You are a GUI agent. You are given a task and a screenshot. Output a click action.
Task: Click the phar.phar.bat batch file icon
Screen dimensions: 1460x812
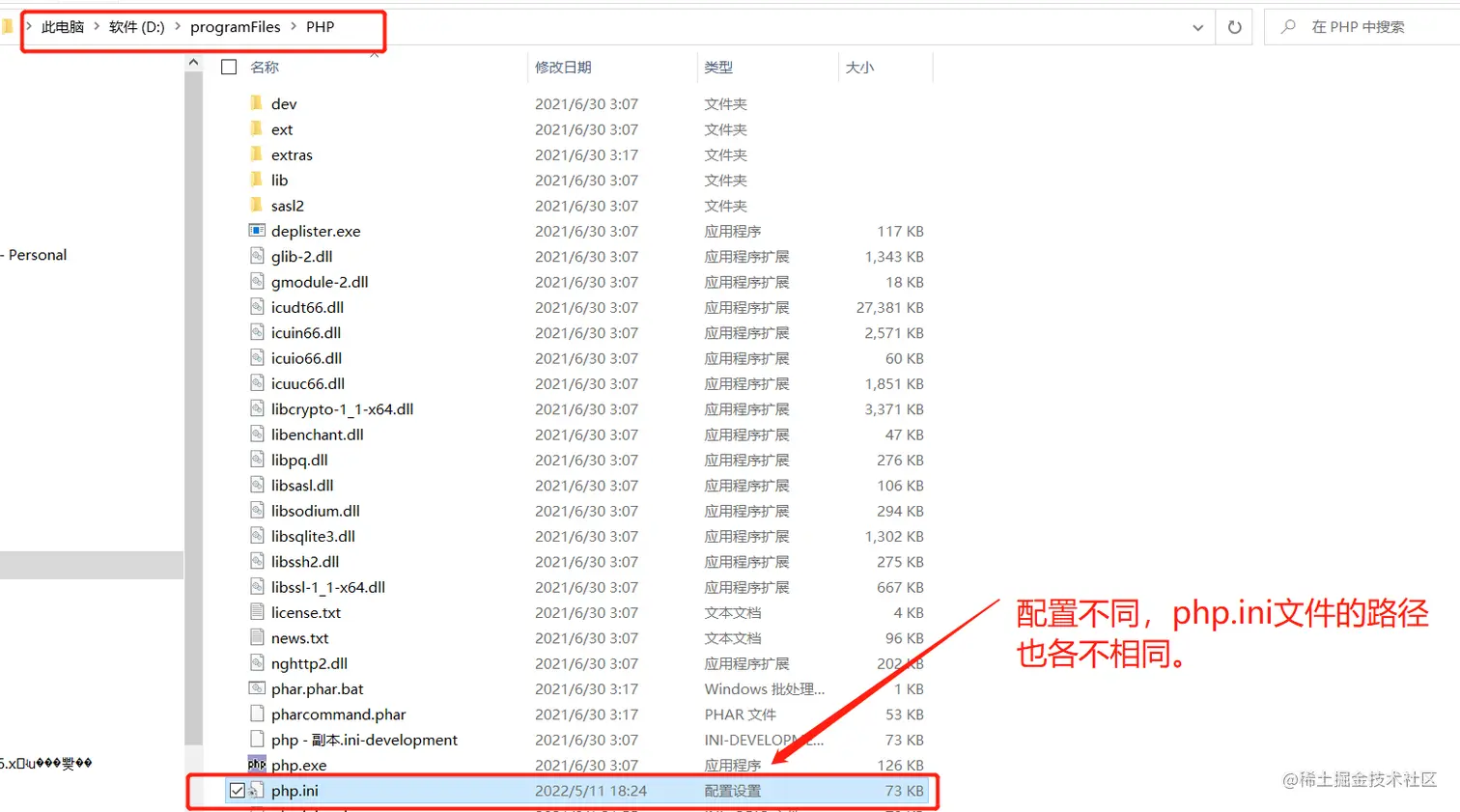257,688
